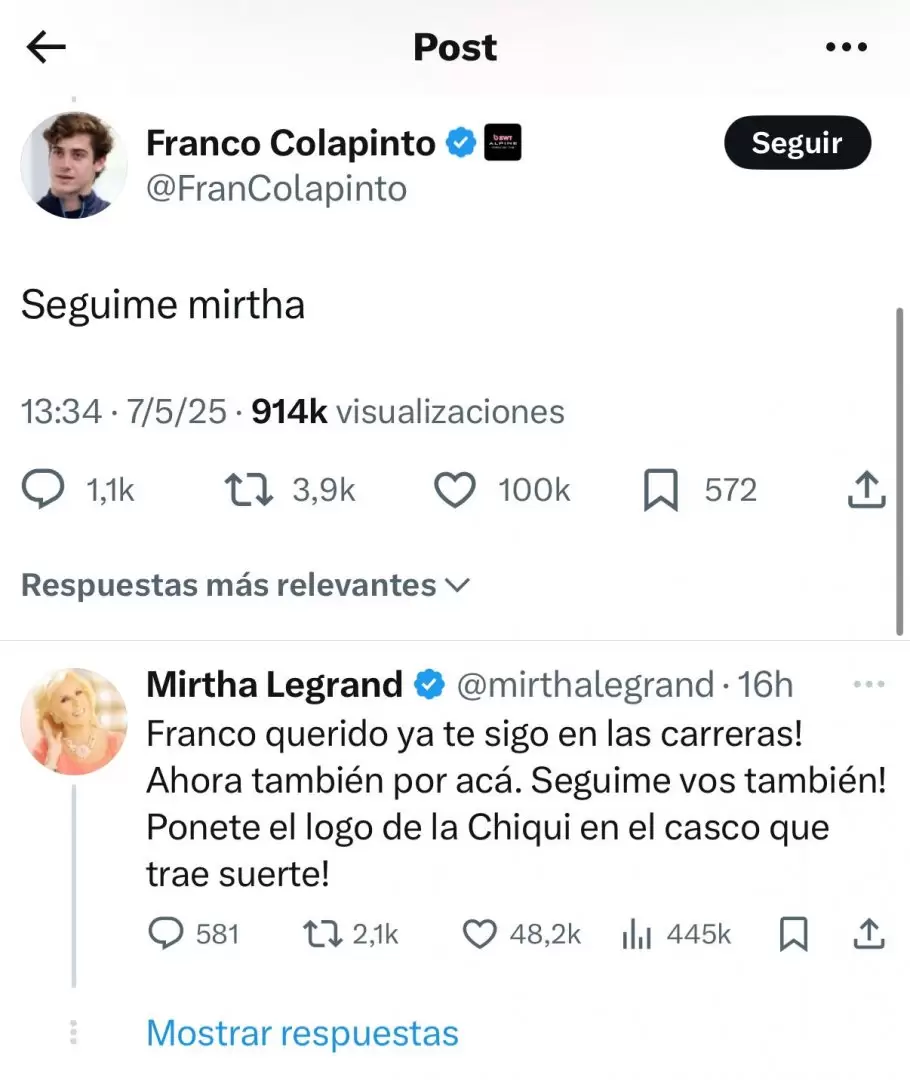The width and height of the screenshot is (910, 1080).
Task: Open the @mirthalegrand handle link
Action: pos(585,685)
